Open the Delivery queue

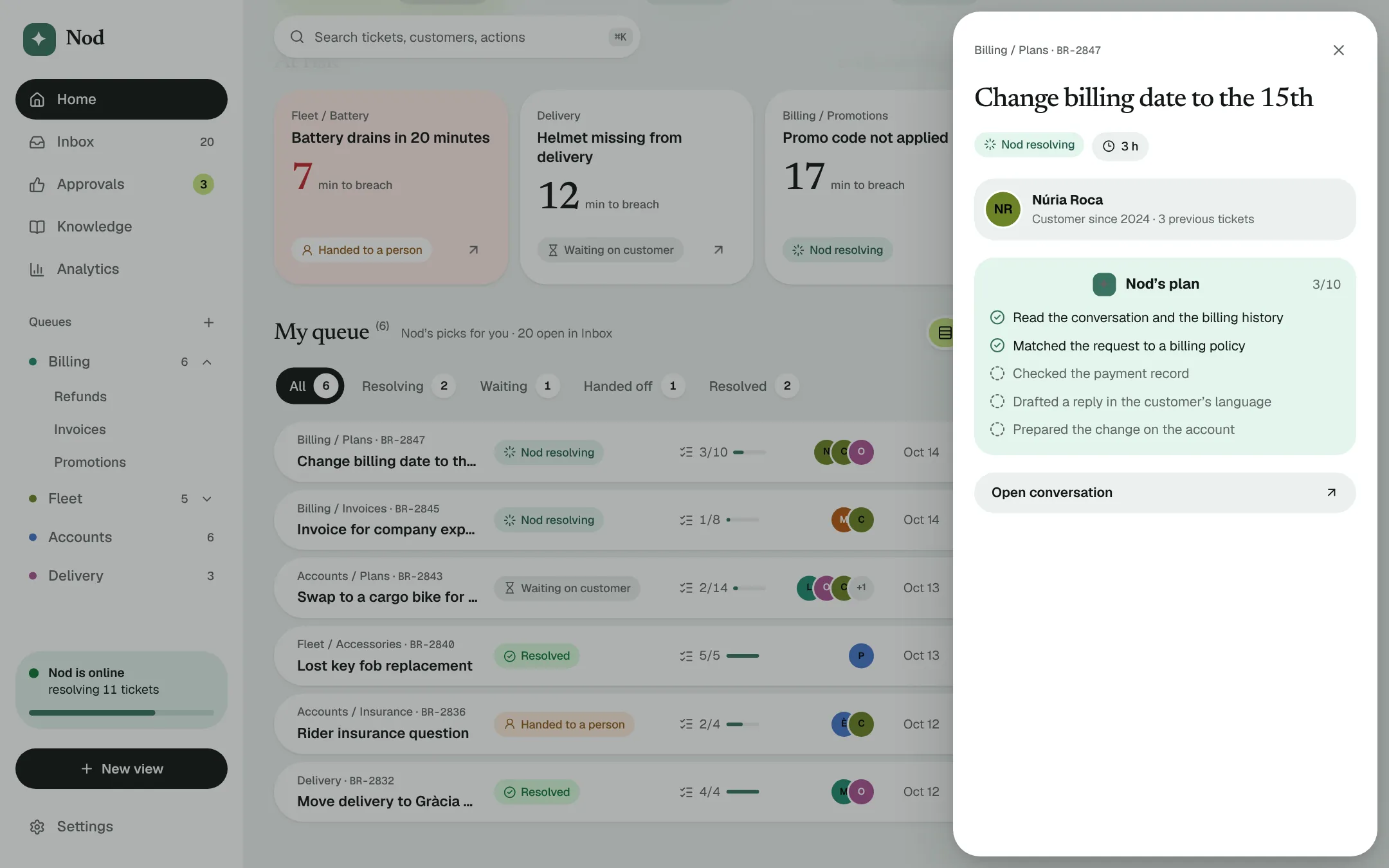point(122,575)
